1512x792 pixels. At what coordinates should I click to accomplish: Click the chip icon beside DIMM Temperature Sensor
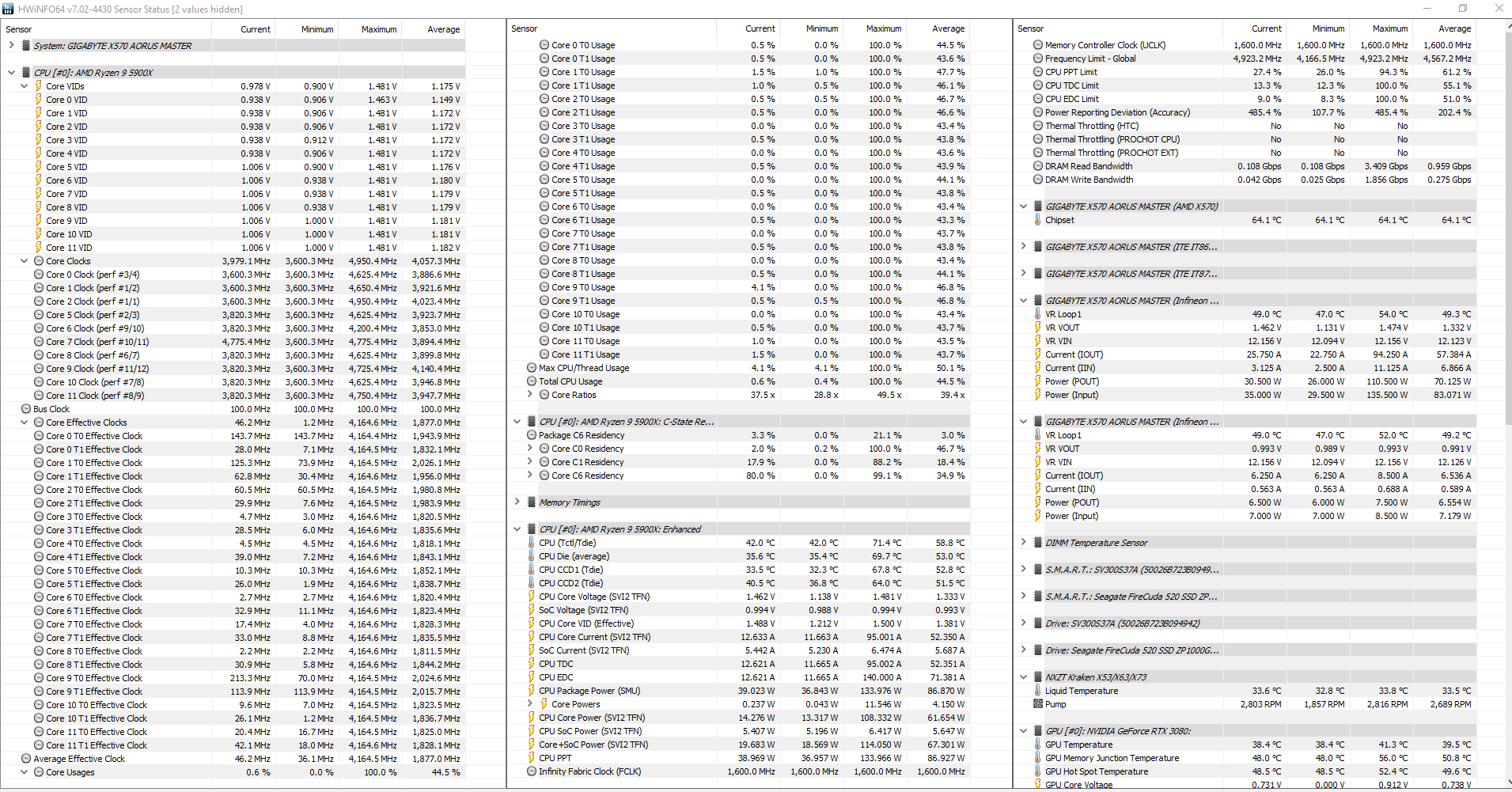tap(1038, 543)
